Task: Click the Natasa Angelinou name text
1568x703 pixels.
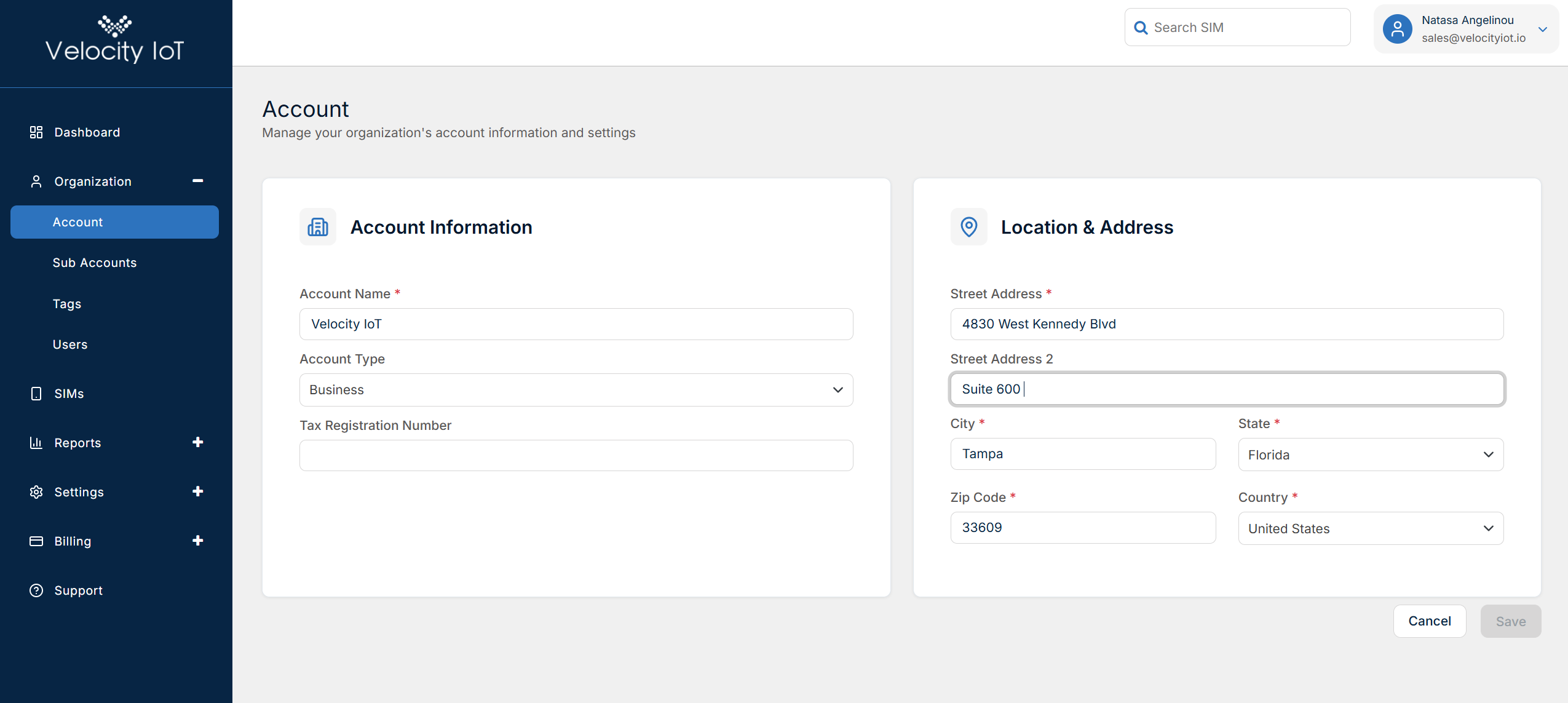Action: coord(1467,20)
